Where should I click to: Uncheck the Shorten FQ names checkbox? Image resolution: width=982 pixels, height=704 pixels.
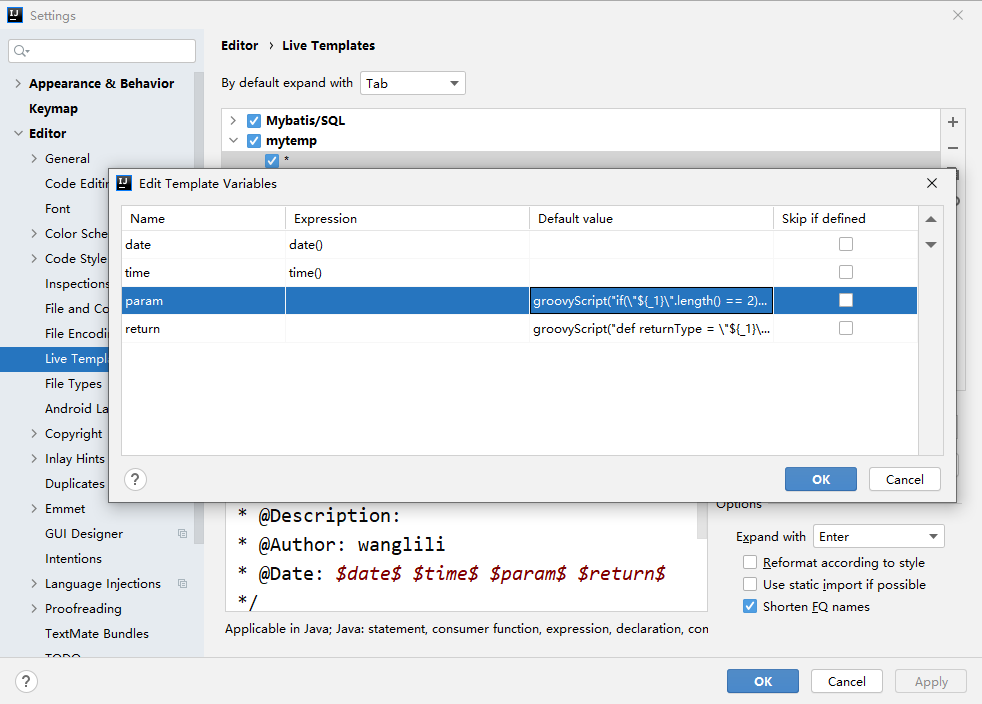(x=750, y=606)
